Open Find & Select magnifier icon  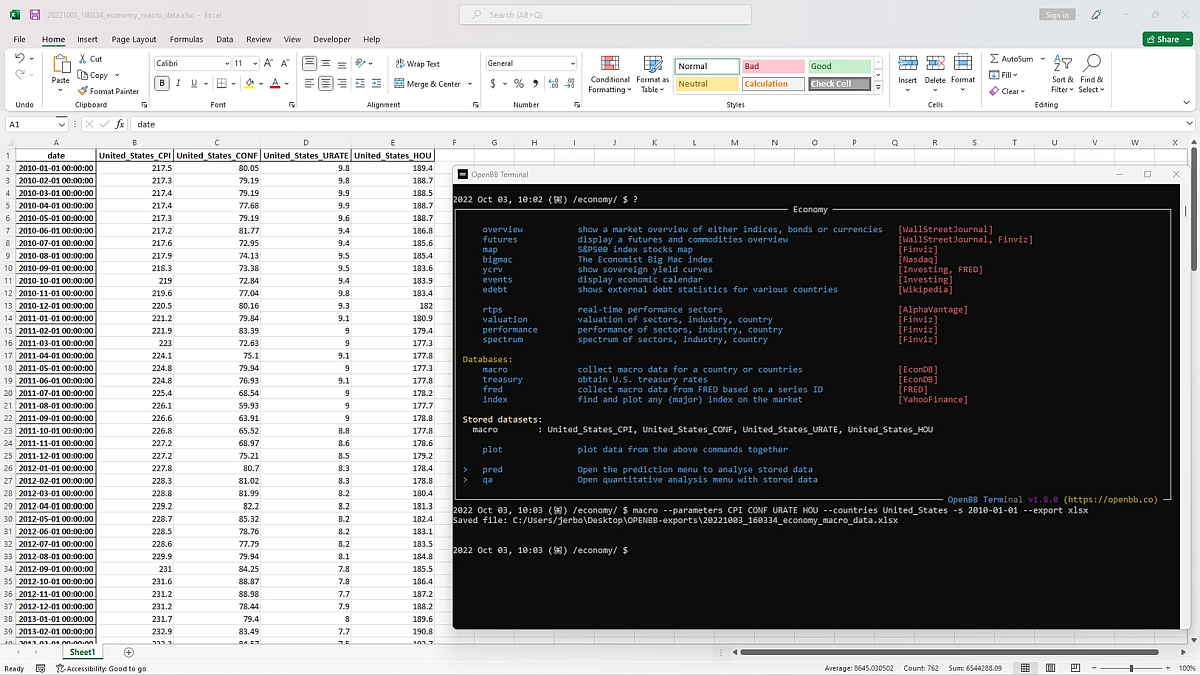(1092, 63)
